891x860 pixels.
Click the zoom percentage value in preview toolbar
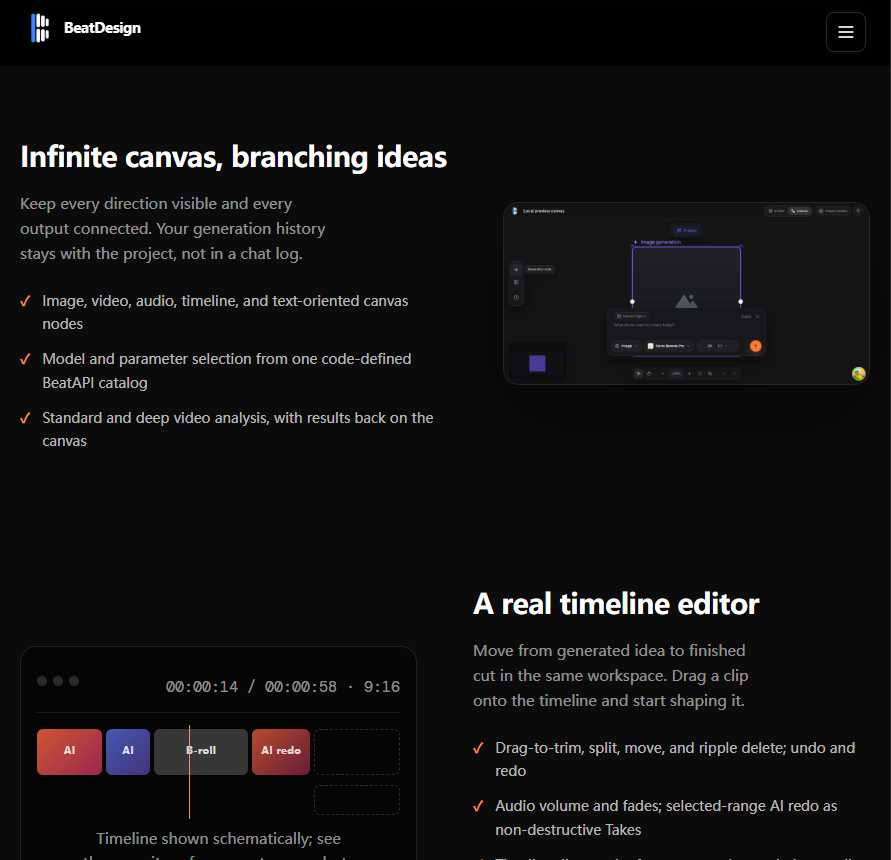tap(676, 373)
